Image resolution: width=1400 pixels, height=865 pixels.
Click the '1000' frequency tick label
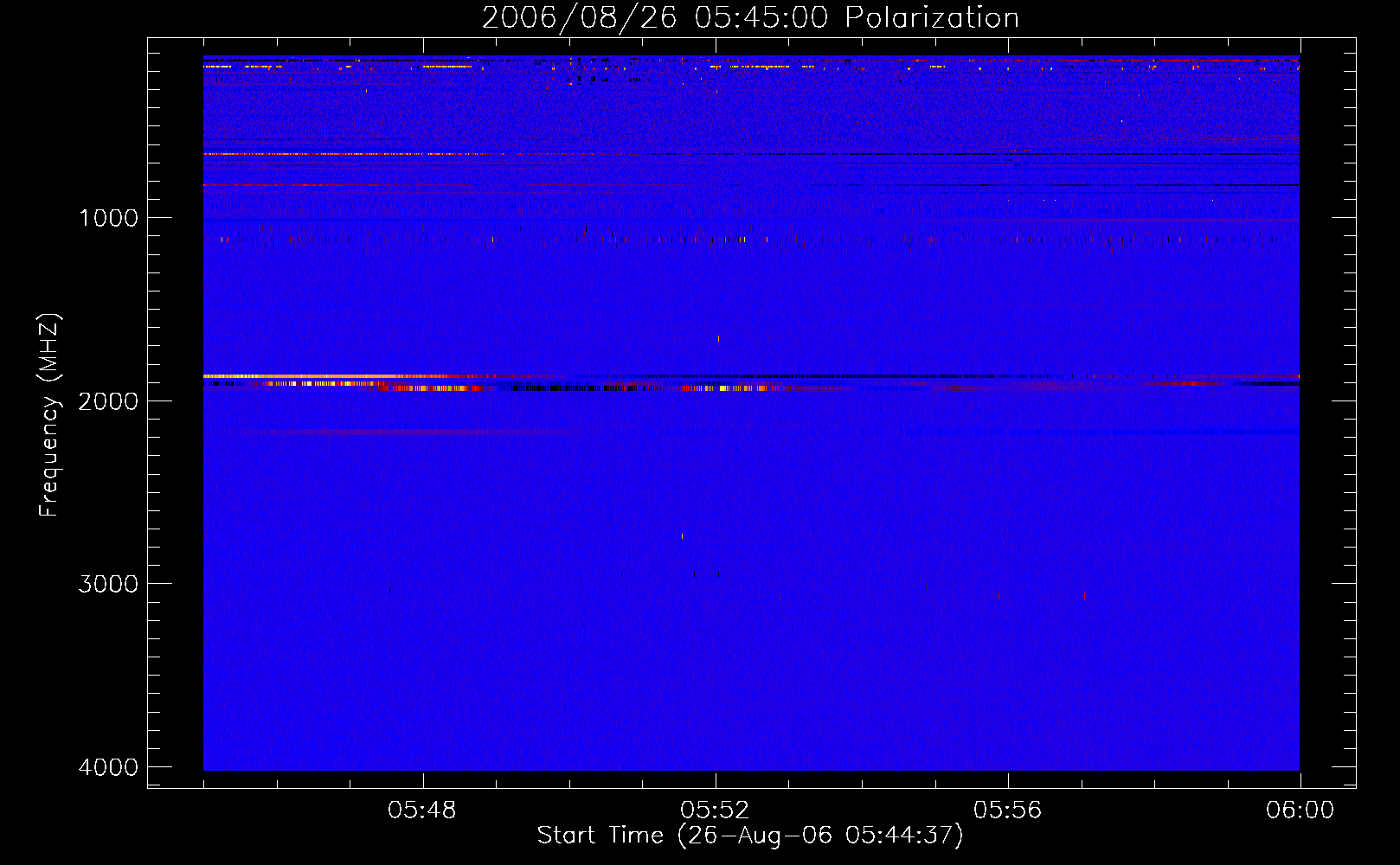pyautogui.click(x=109, y=218)
